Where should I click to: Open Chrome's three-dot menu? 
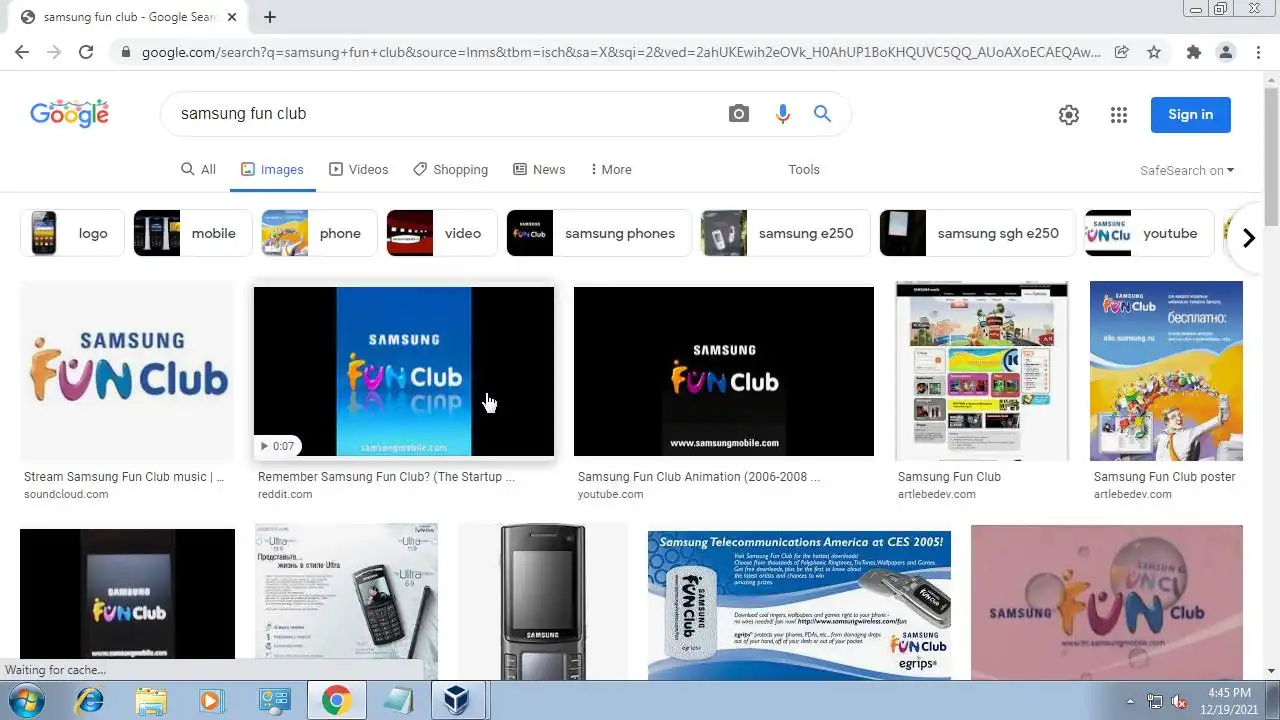(1257, 52)
